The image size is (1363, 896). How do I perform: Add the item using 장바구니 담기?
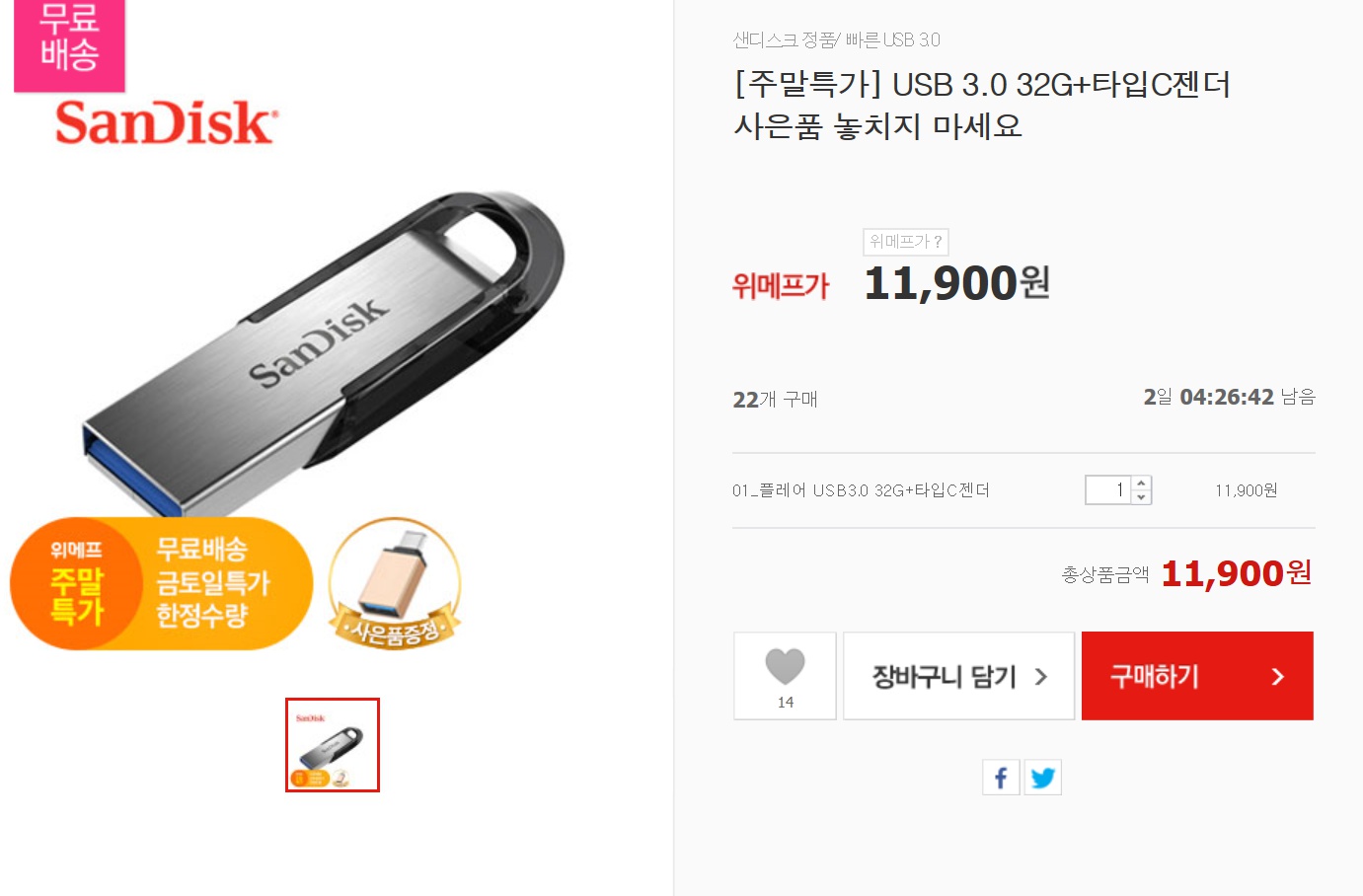958,676
